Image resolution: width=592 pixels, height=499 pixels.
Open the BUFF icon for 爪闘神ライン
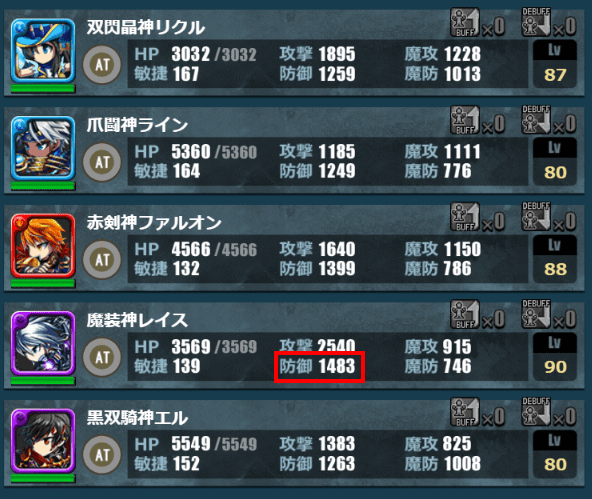pos(465,120)
